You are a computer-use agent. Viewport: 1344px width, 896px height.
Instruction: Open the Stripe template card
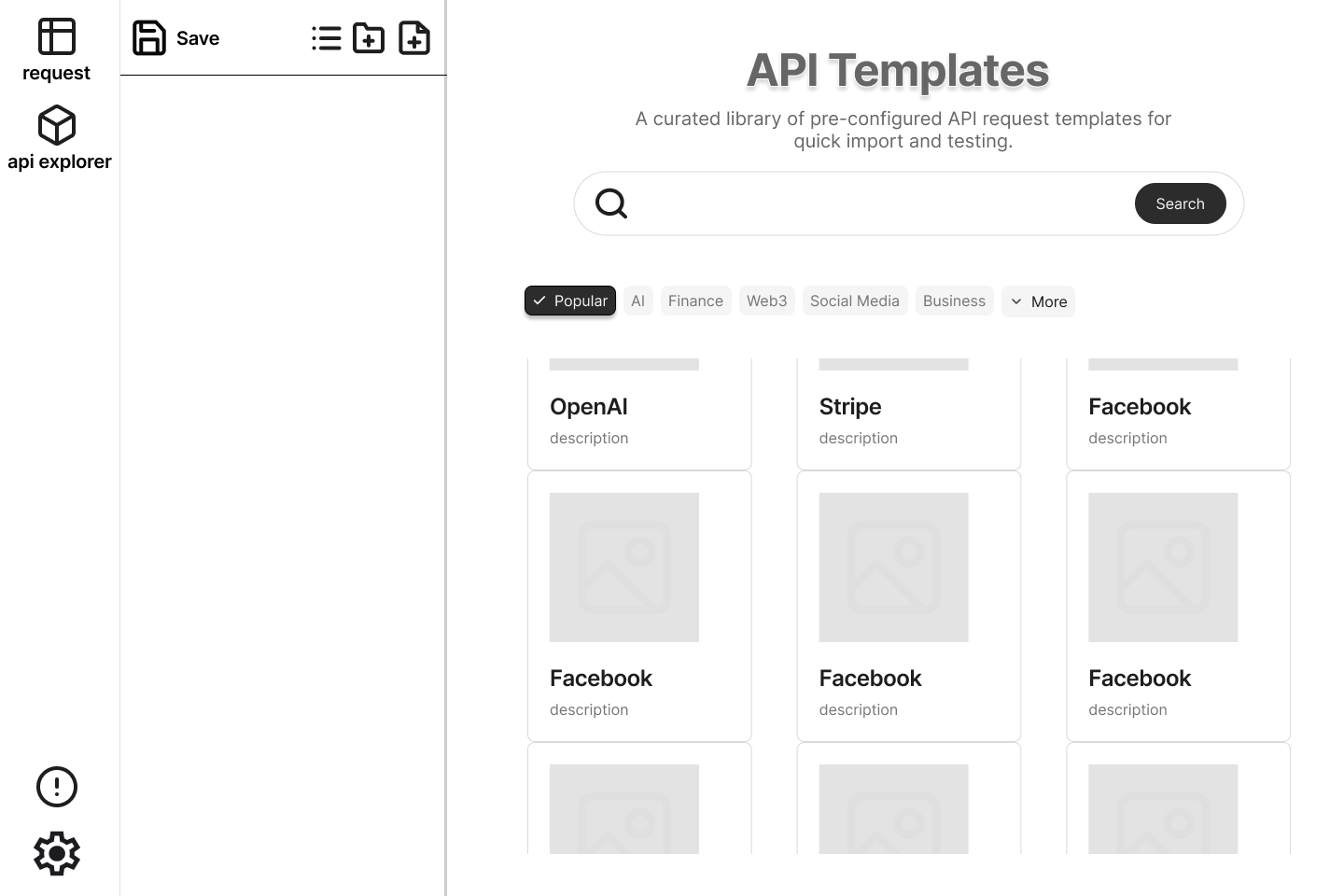point(908,414)
